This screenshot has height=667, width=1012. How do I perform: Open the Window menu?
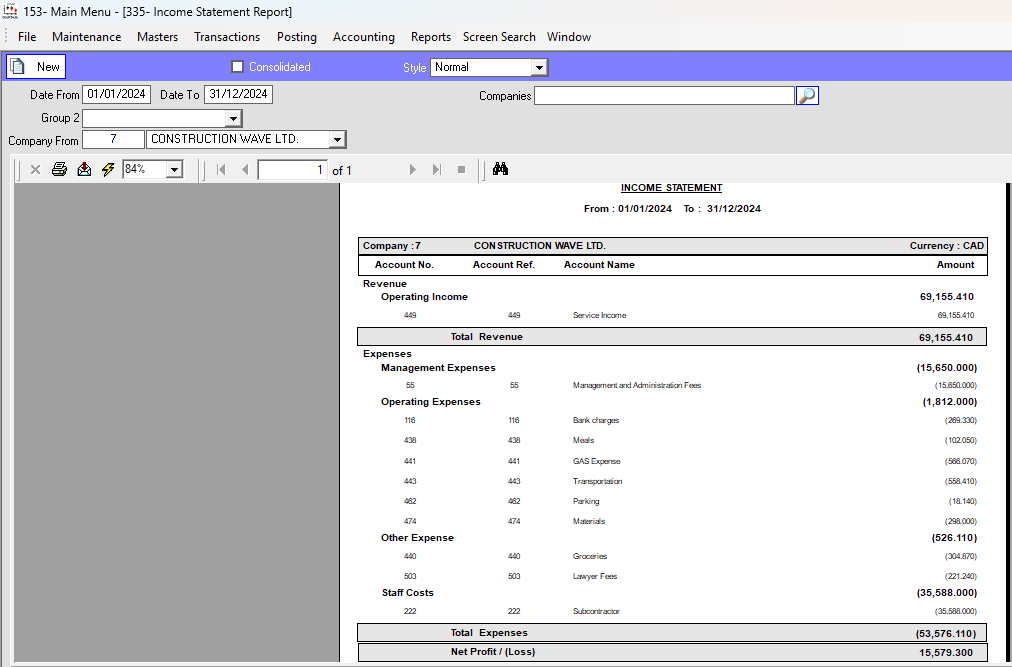point(569,37)
